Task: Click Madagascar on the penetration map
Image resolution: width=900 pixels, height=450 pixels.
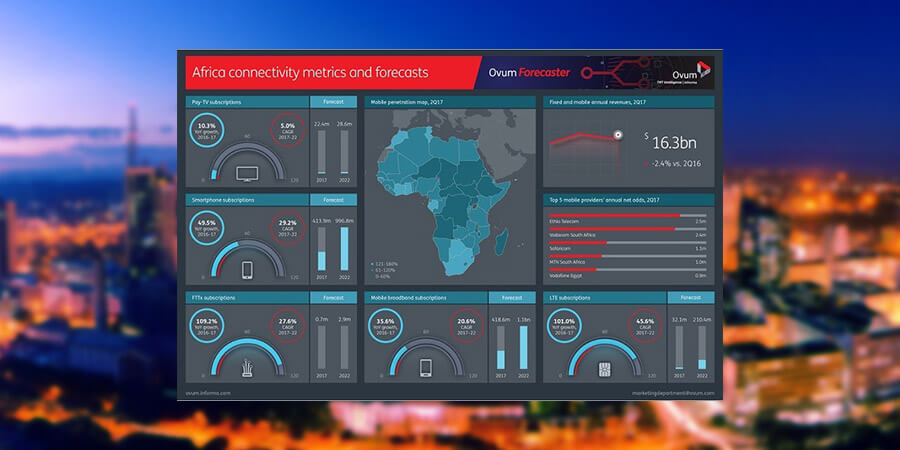Action: pyautogui.click(x=501, y=241)
